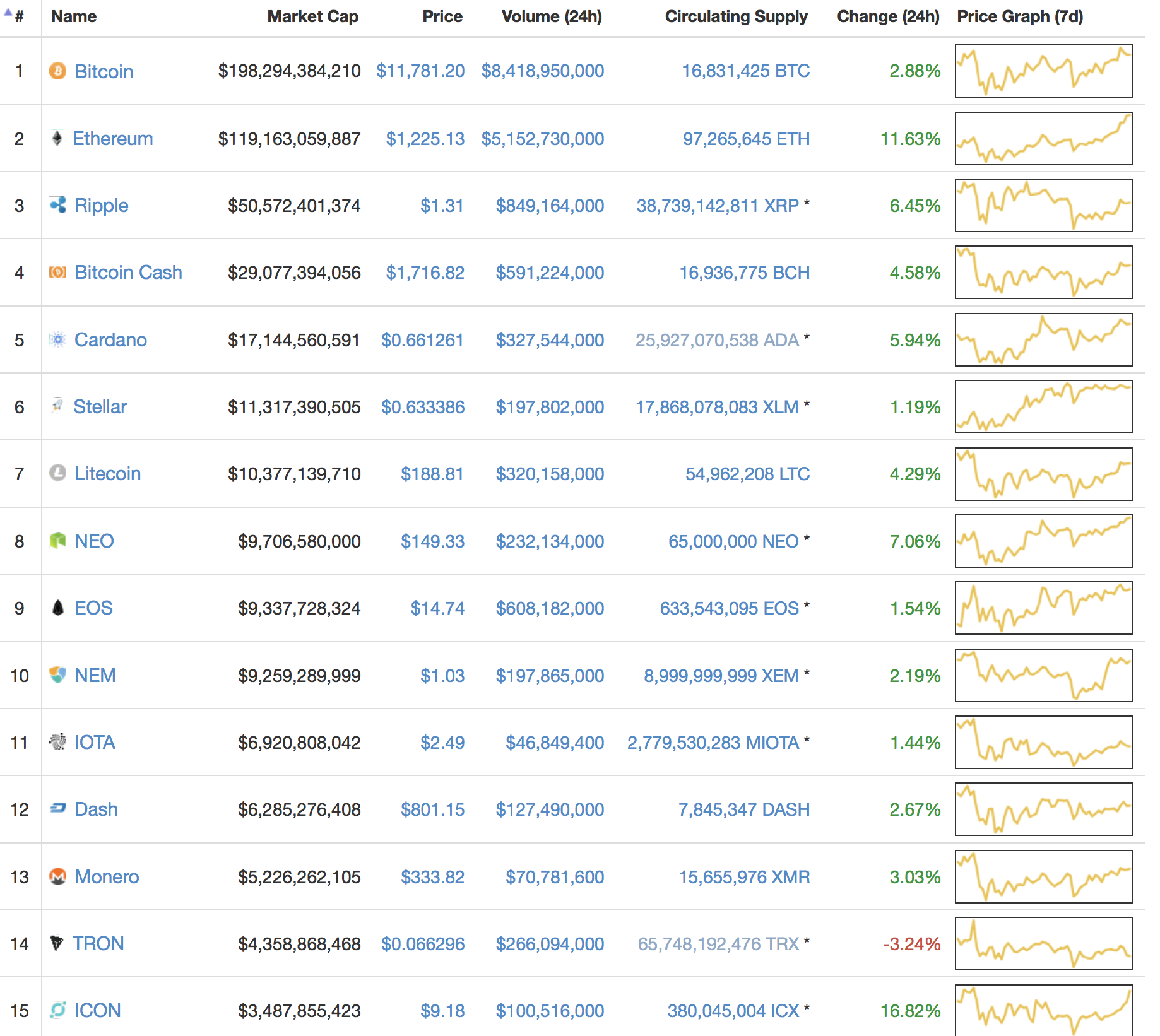Sort the table by Circulating Supply
The width and height of the screenshot is (1160, 1036).
point(736,16)
